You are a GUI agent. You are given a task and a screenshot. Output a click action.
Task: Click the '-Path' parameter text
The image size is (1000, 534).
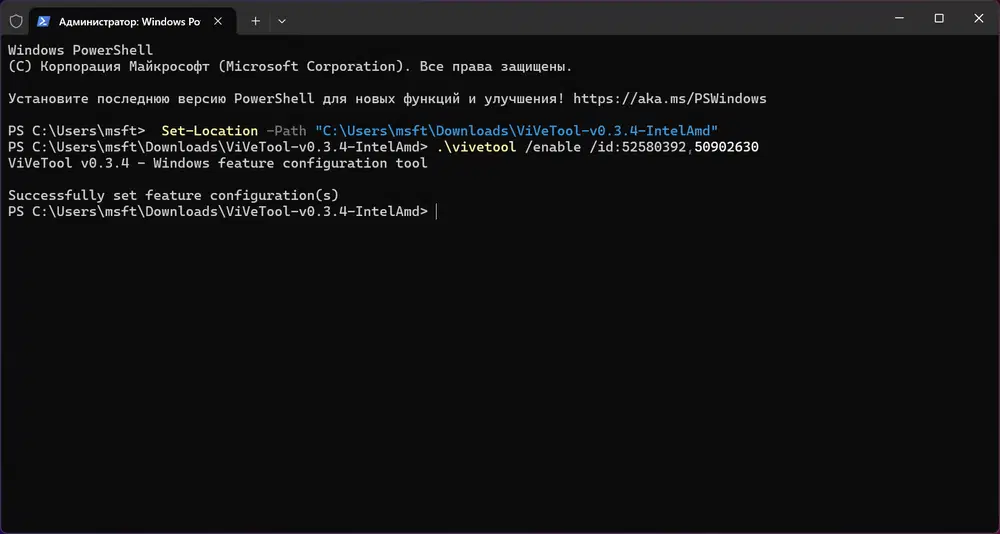click(286, 131)
